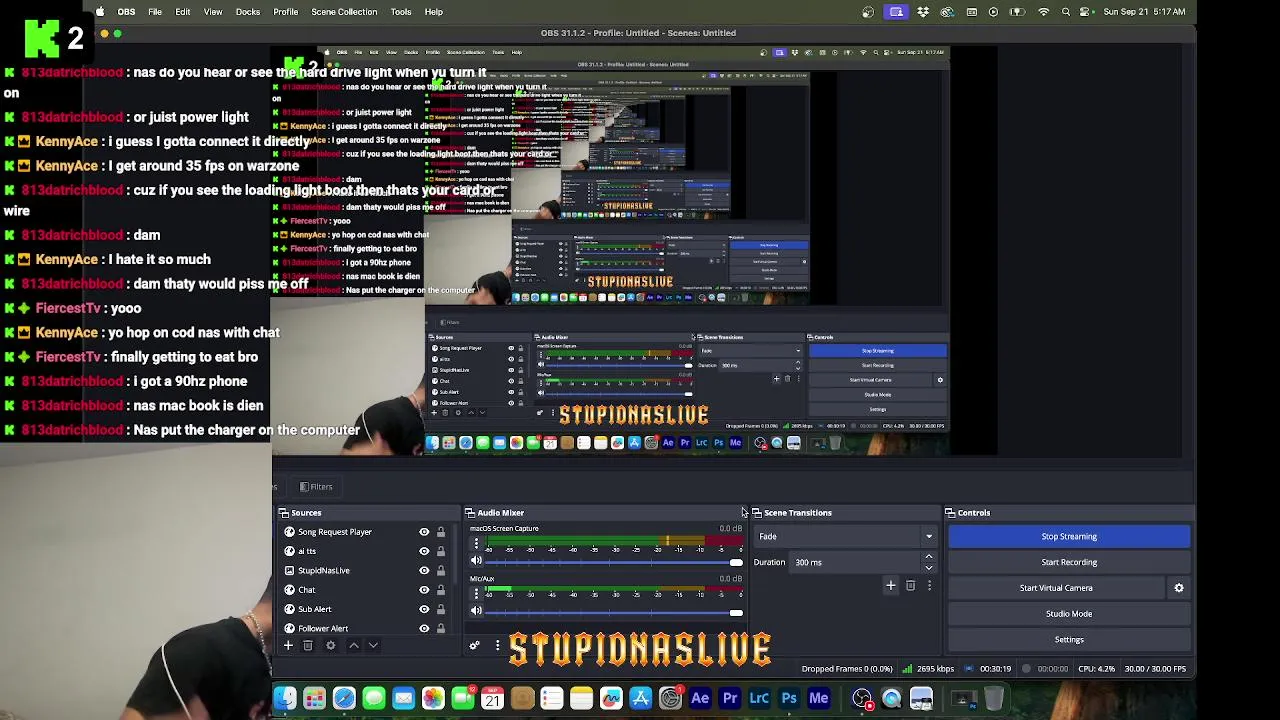Viewport: 1280px width, 720px height.
Task: Open Safari from the Dock
Action: pyautogui.click(x=344, y=698)
